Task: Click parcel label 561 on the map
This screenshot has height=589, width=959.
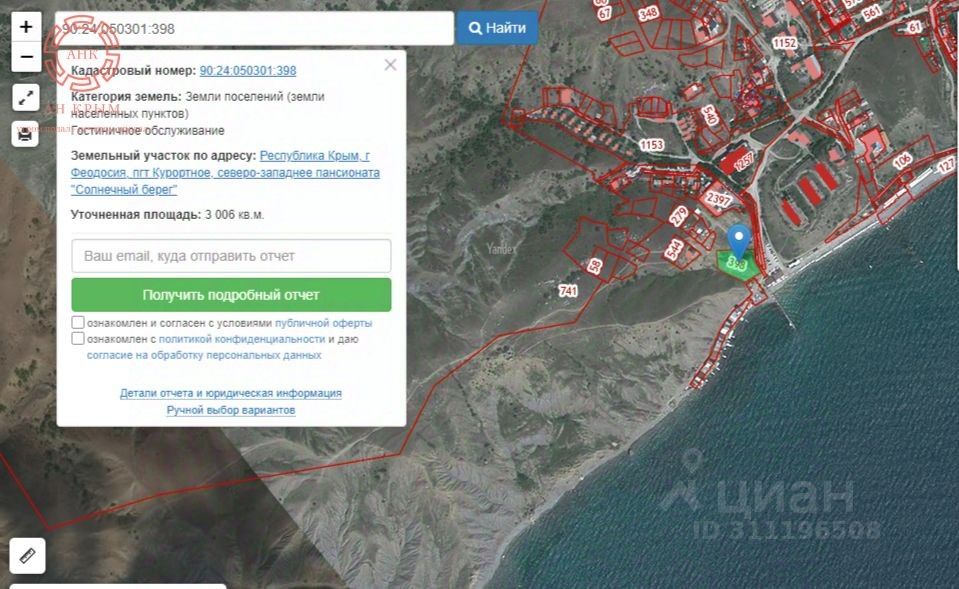Action: tap(872, 12)
